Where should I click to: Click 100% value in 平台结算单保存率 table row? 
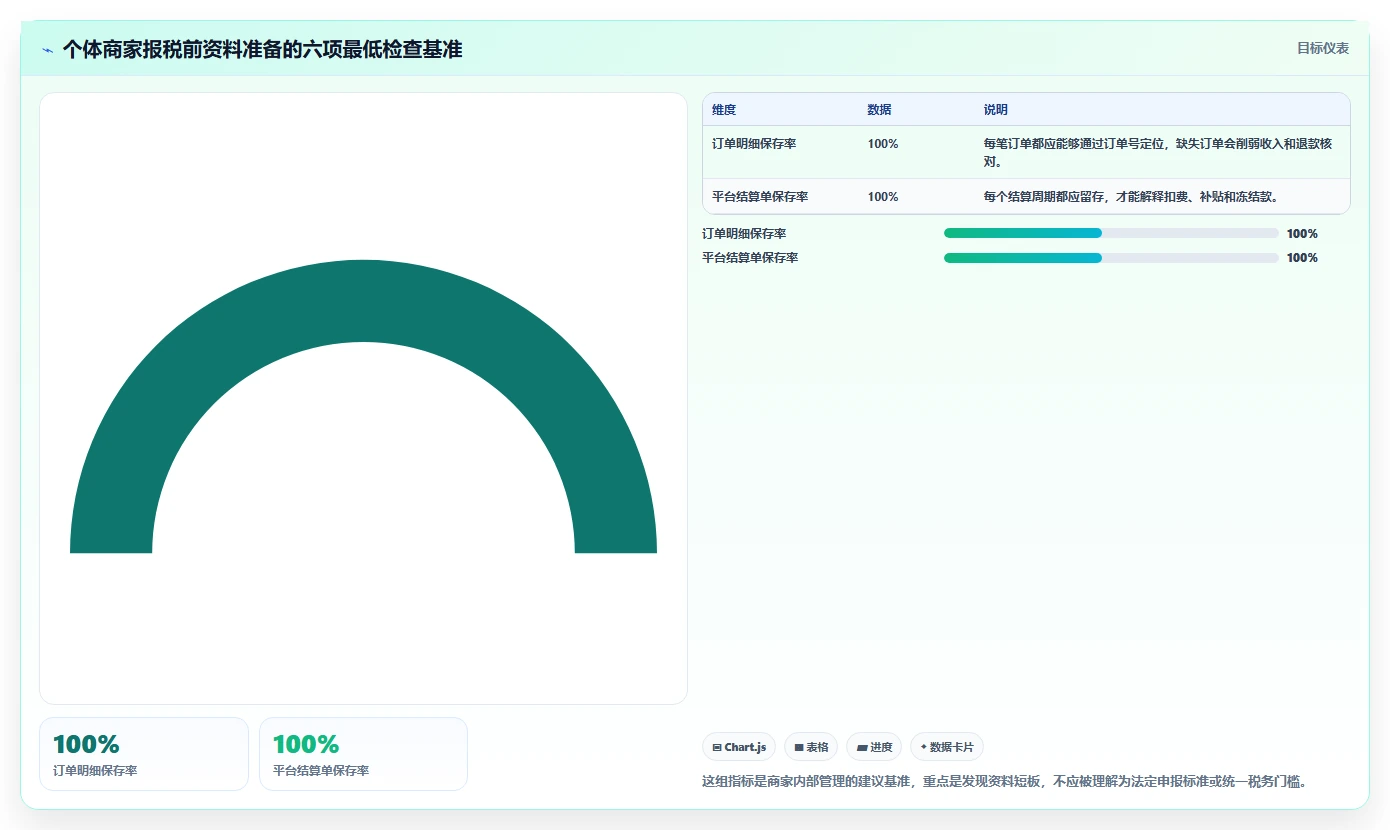coord(883,197)
